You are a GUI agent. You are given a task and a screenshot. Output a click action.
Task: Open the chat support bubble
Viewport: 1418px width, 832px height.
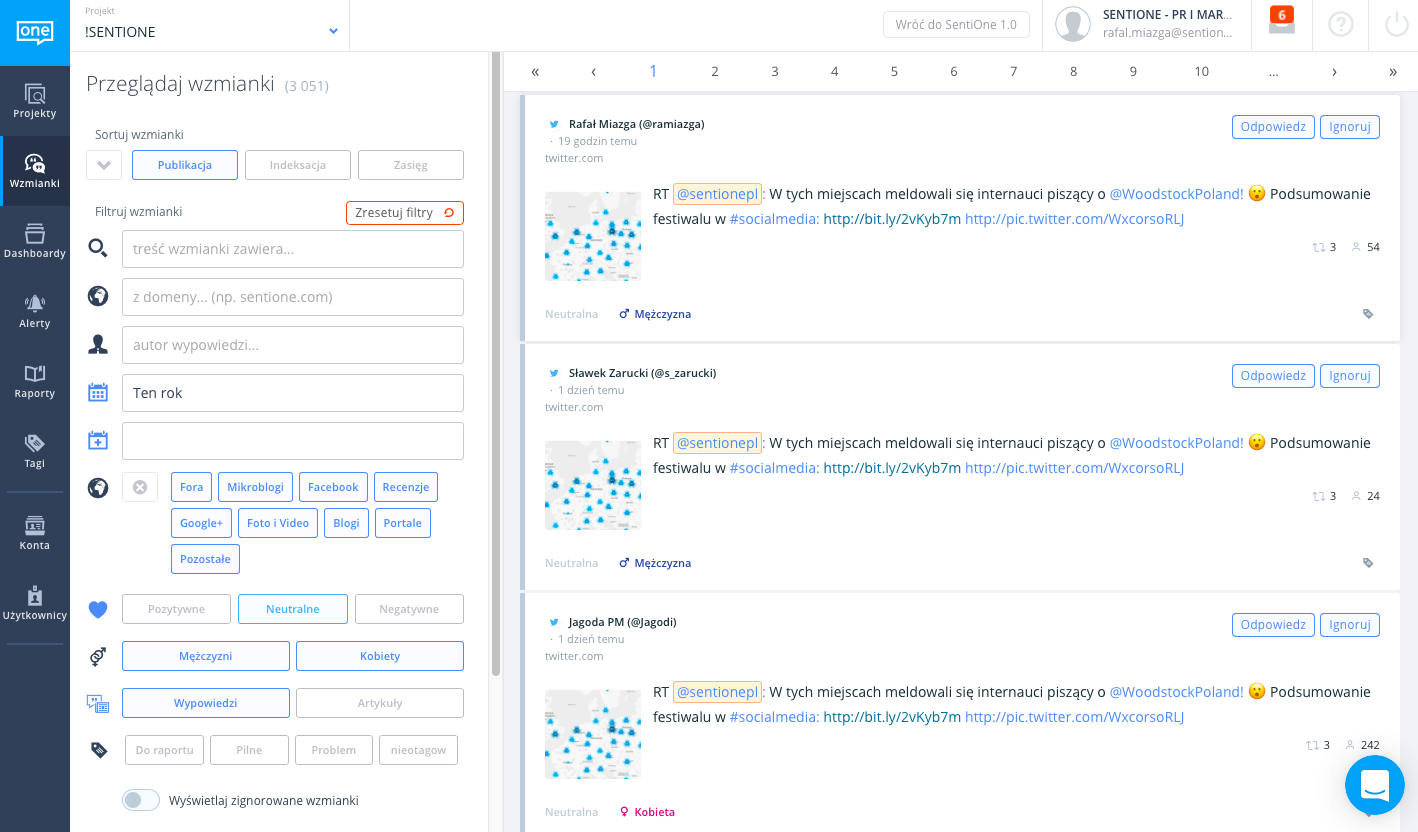point(1375,785)
